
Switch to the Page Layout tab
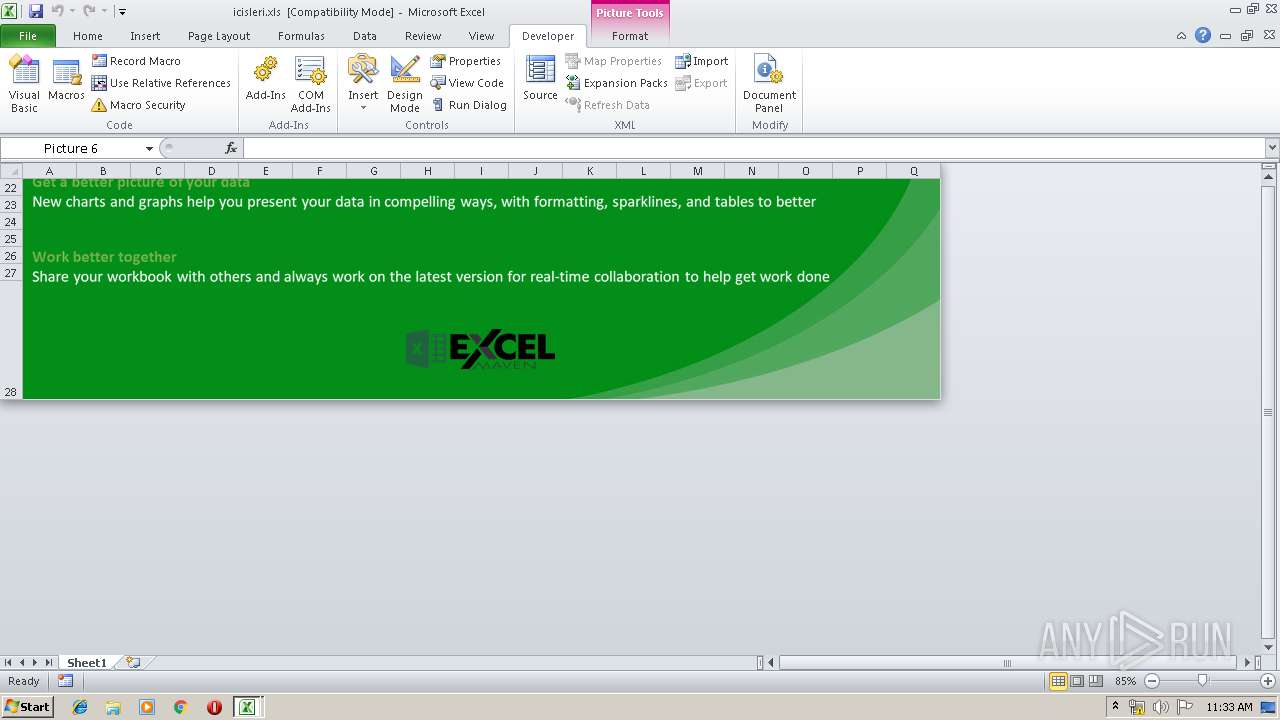[219, 36]
